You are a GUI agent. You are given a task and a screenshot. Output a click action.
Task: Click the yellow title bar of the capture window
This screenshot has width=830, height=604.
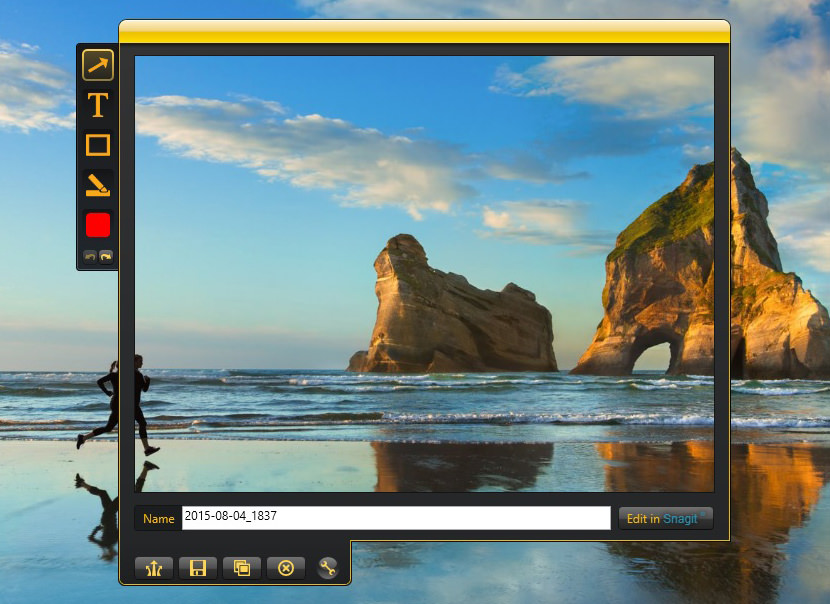(424, 33)
